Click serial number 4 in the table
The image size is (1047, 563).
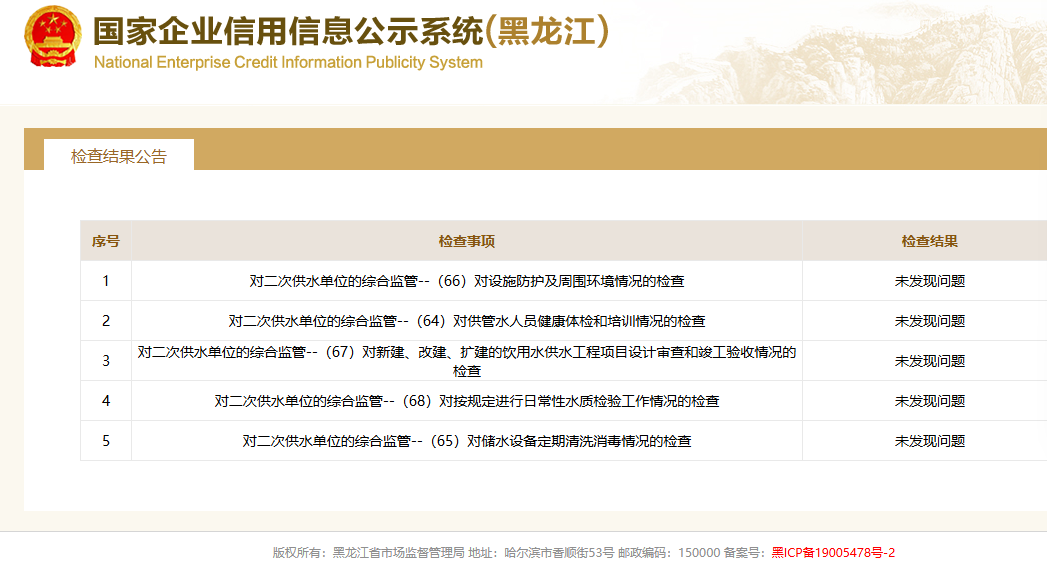point(106,401)
